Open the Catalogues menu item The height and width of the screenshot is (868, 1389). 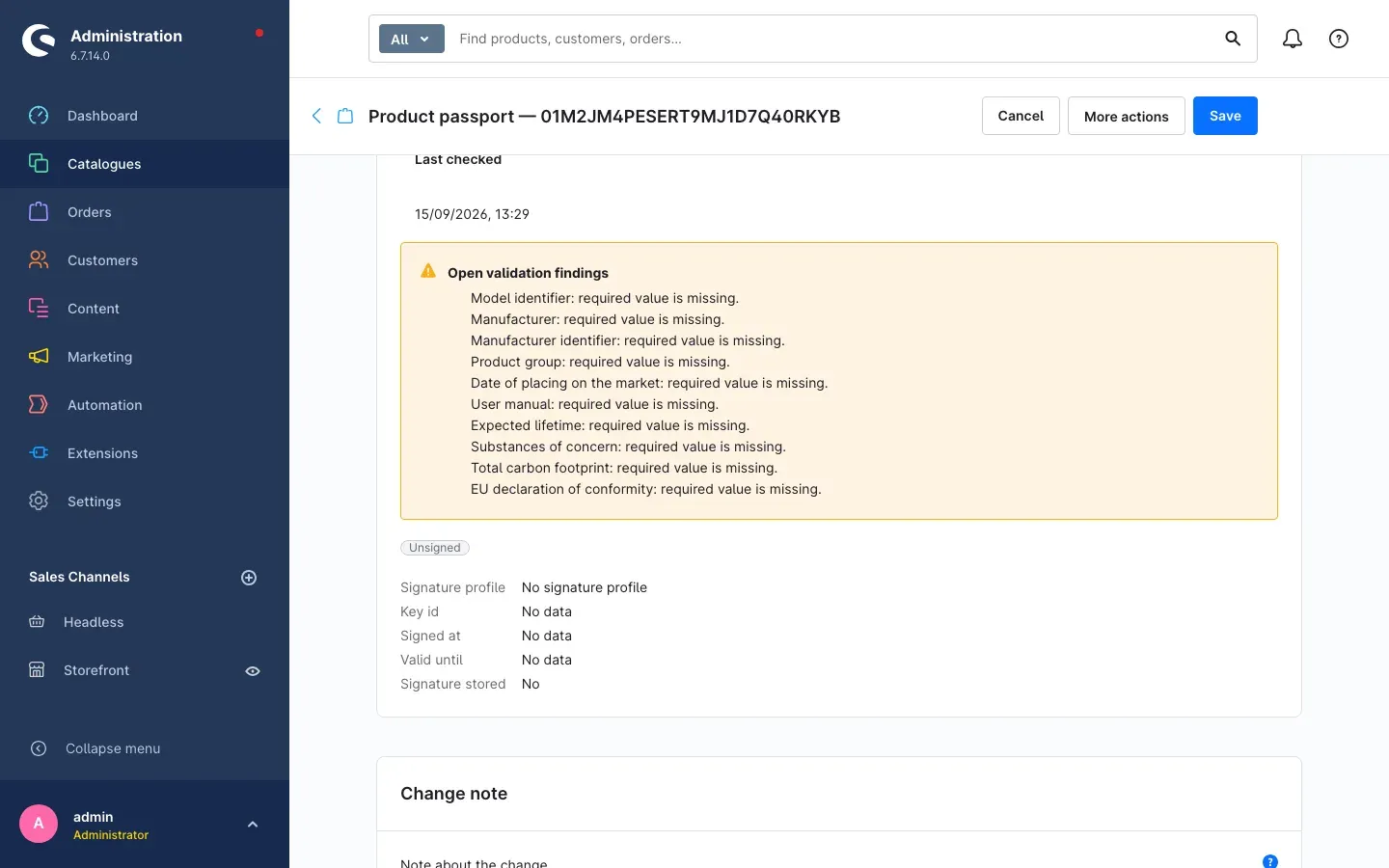(145, 164)
